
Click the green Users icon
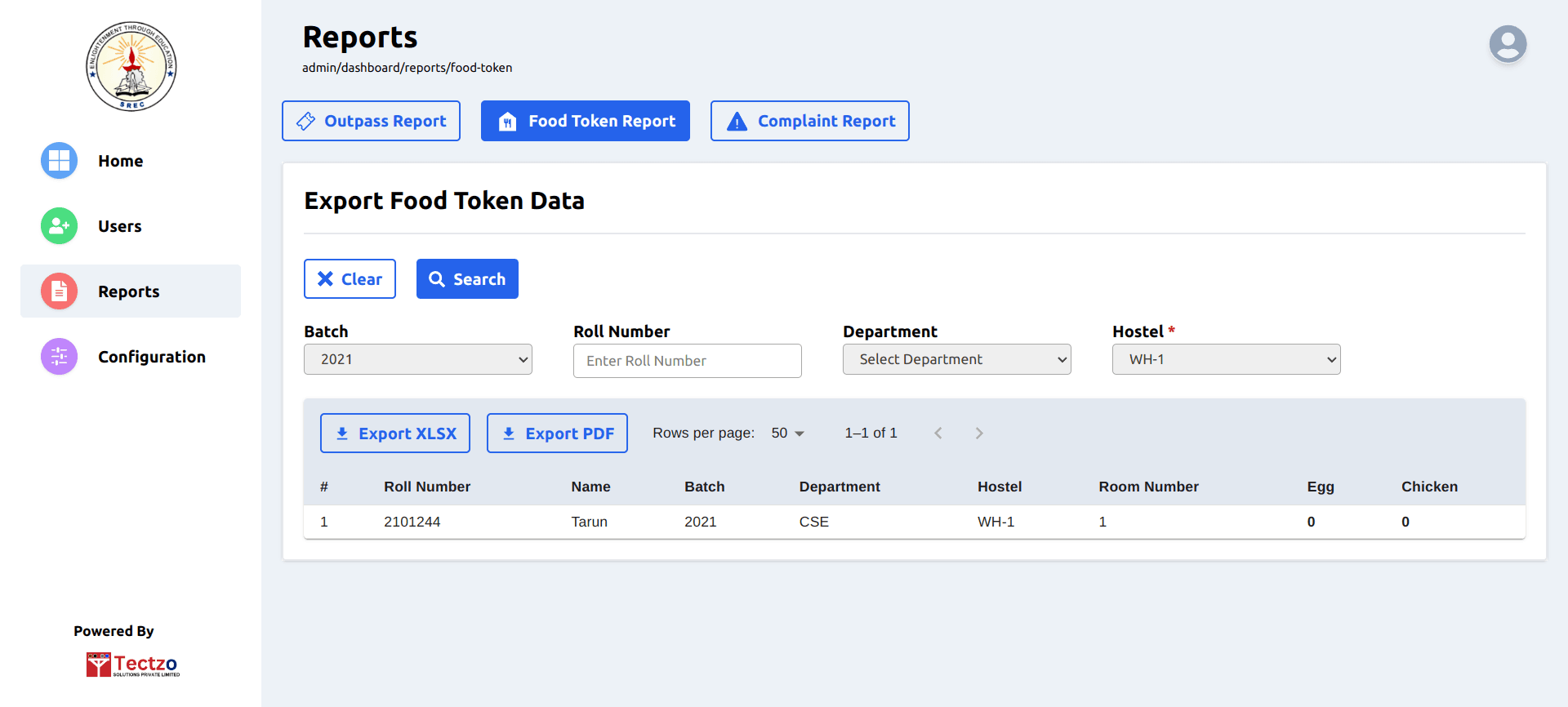coord(59,226)
